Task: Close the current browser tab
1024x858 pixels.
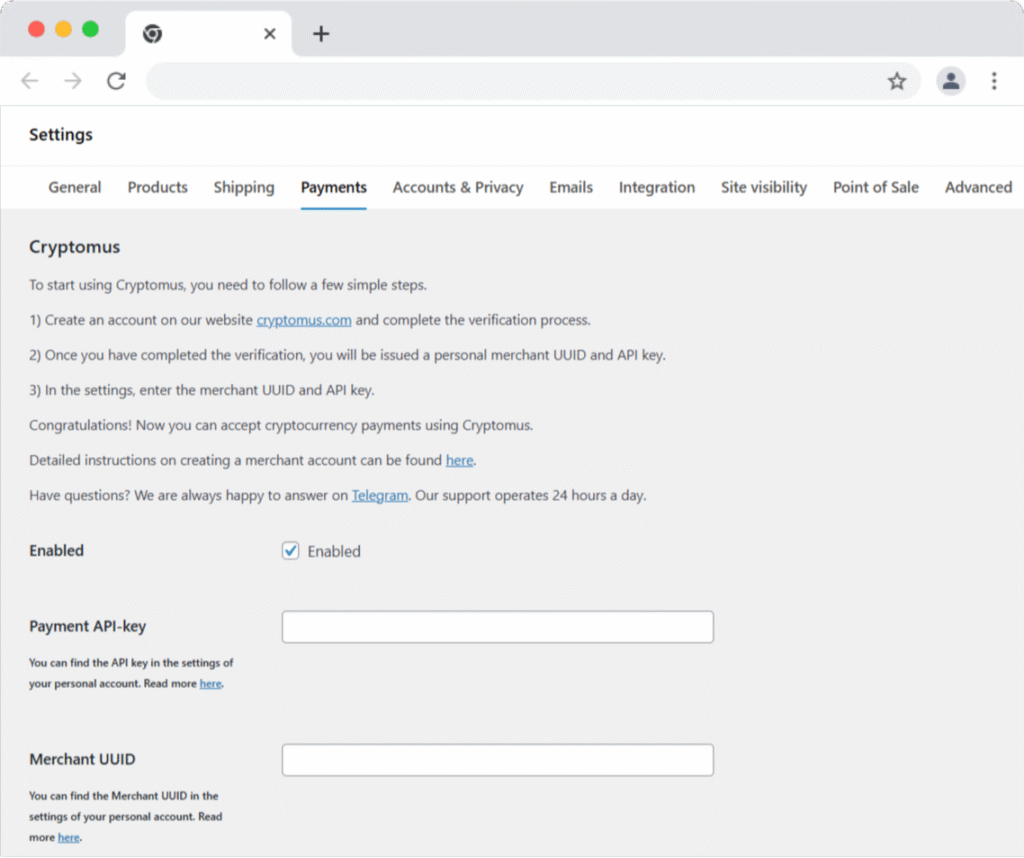Action: [269, 34]
